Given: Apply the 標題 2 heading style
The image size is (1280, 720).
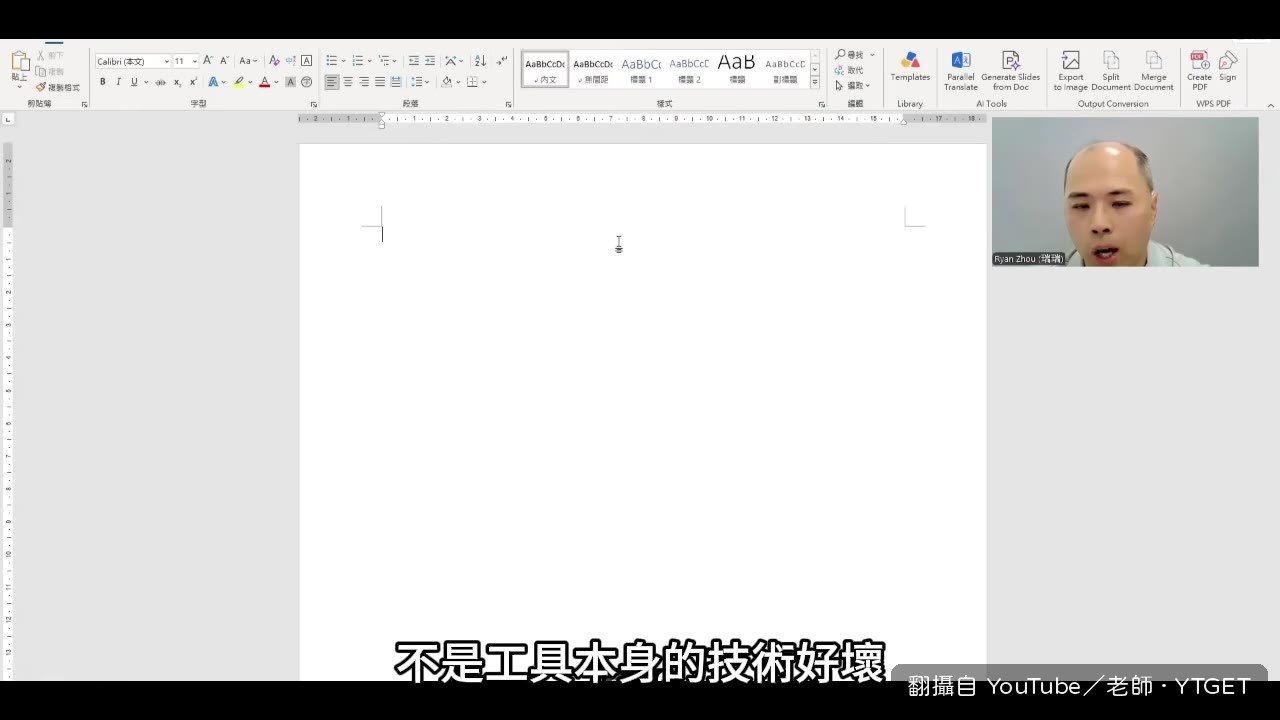Looking at the screenshot, I should (x=689, y=69).
